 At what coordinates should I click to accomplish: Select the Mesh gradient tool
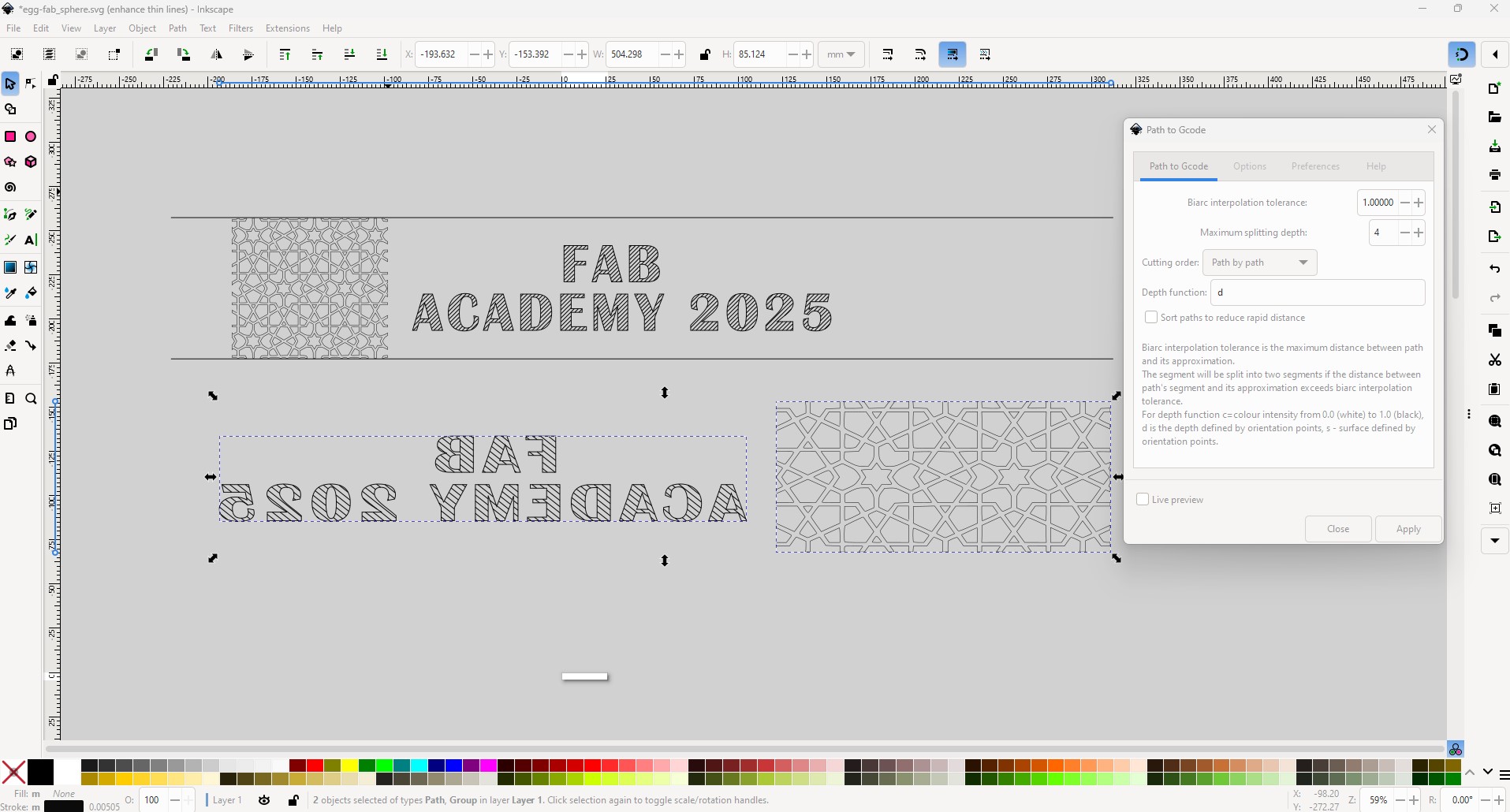click(x=31, y=267)
